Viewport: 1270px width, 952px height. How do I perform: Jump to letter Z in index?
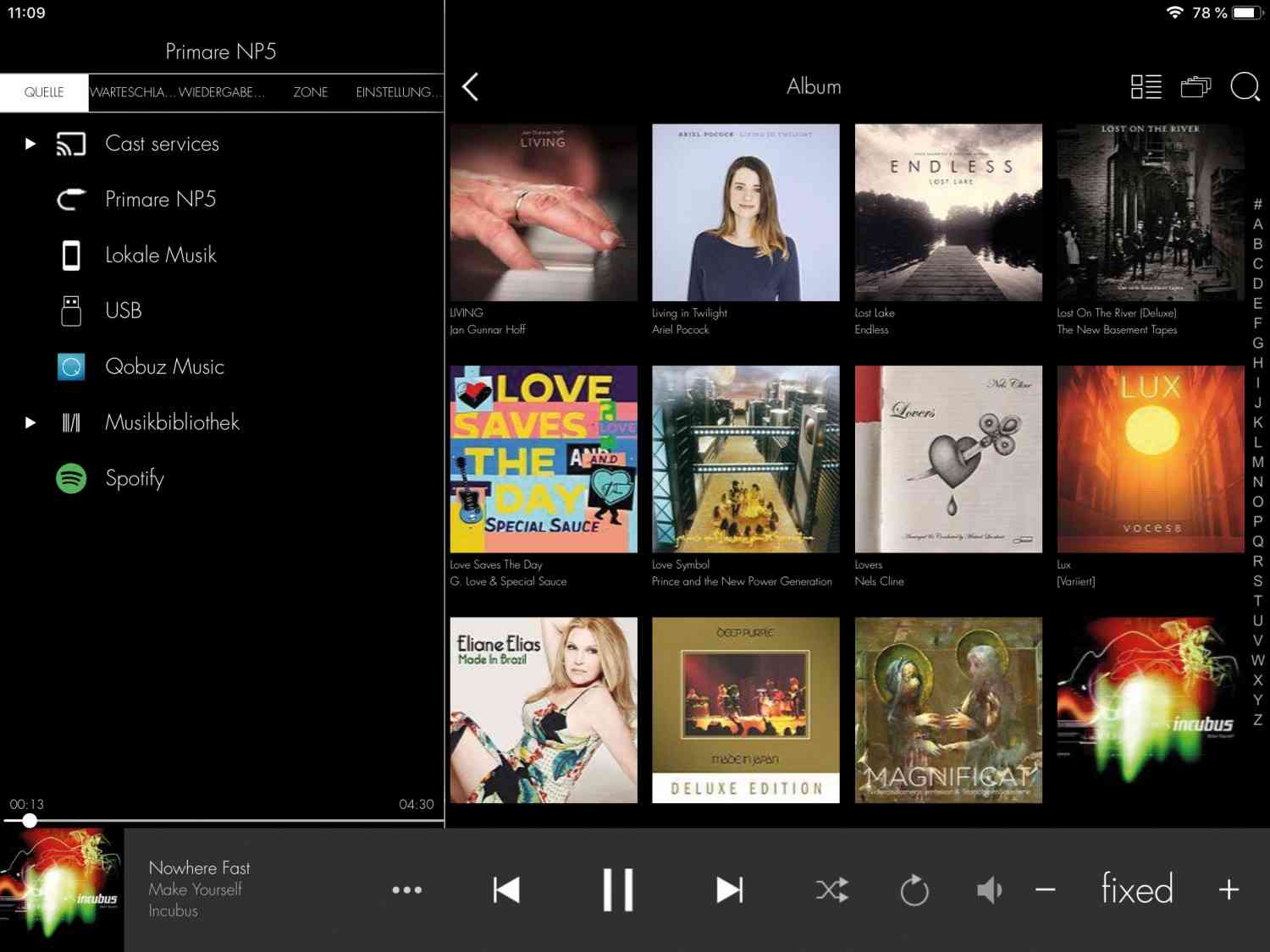(x=1258, y=720)
